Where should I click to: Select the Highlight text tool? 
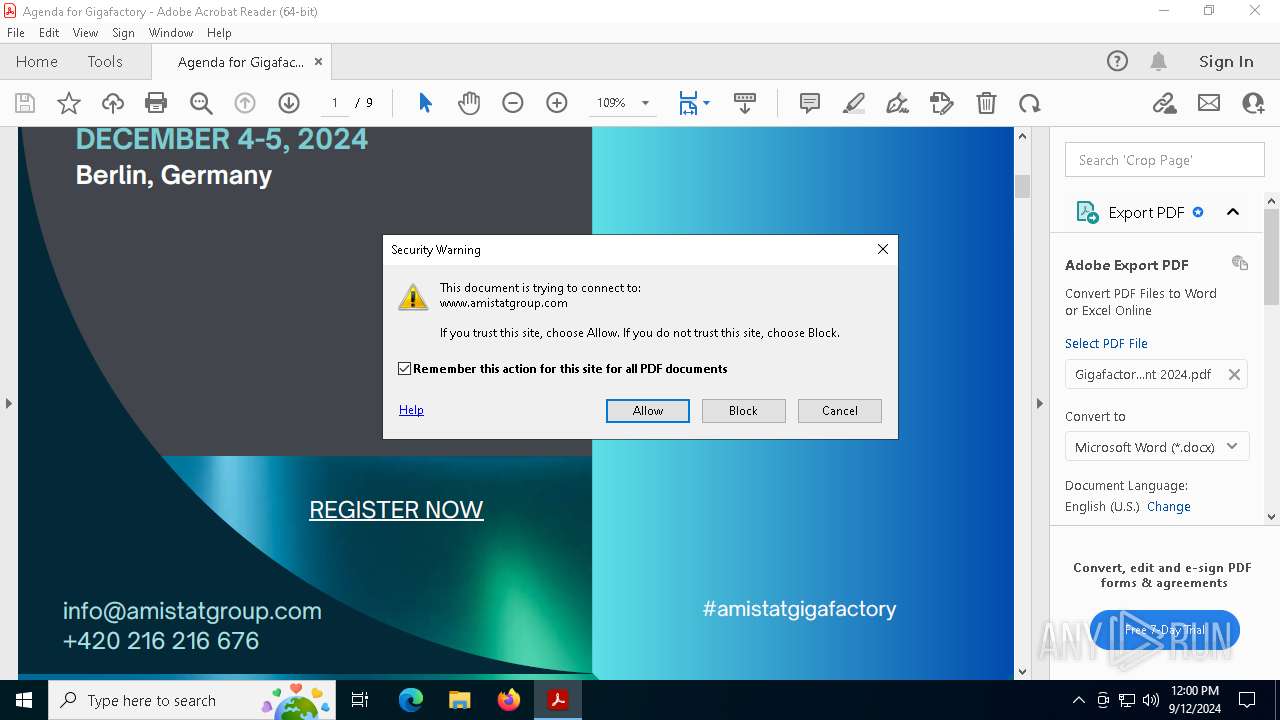854,103
